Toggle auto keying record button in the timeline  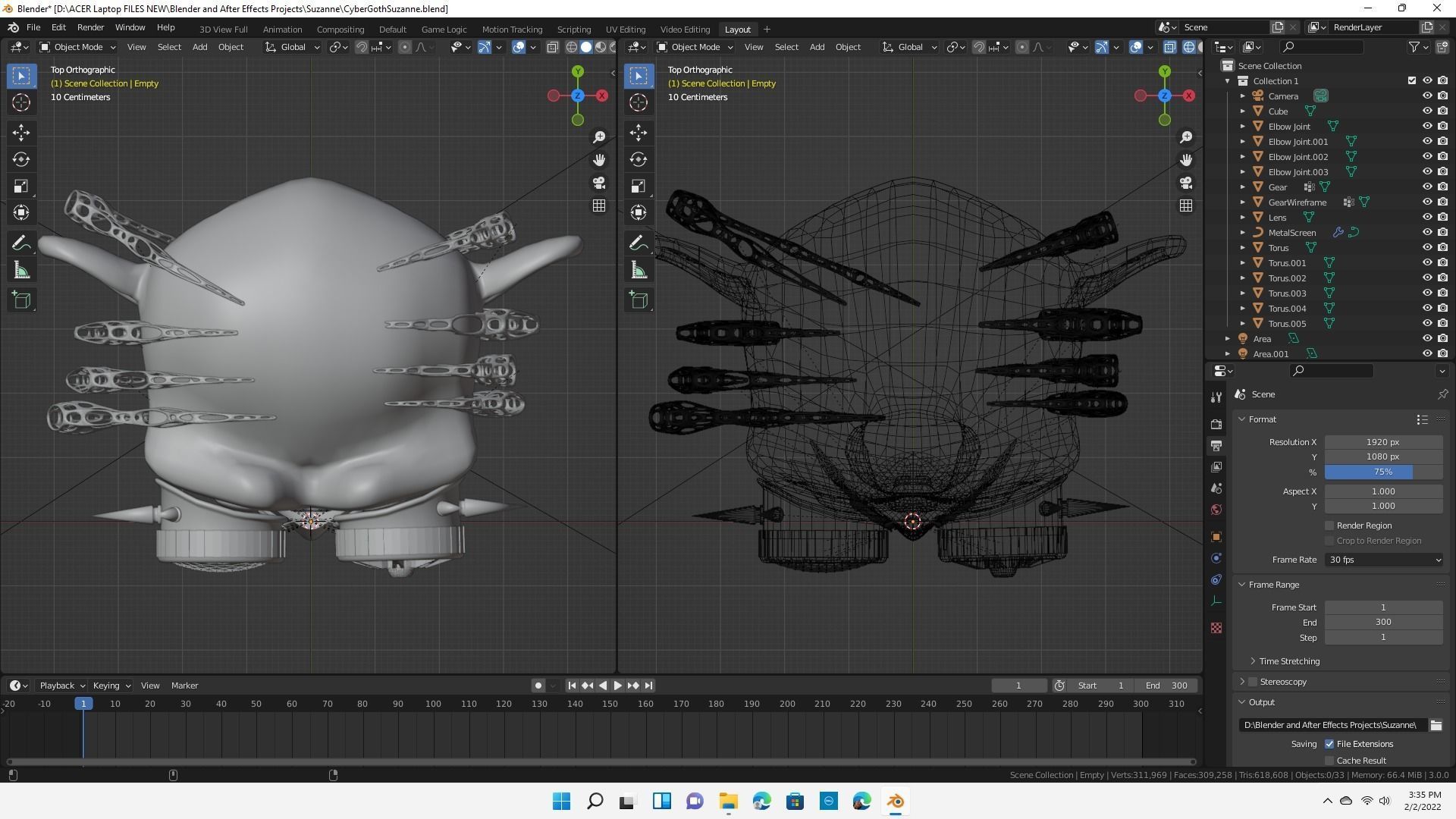click(x=538, y=686)
